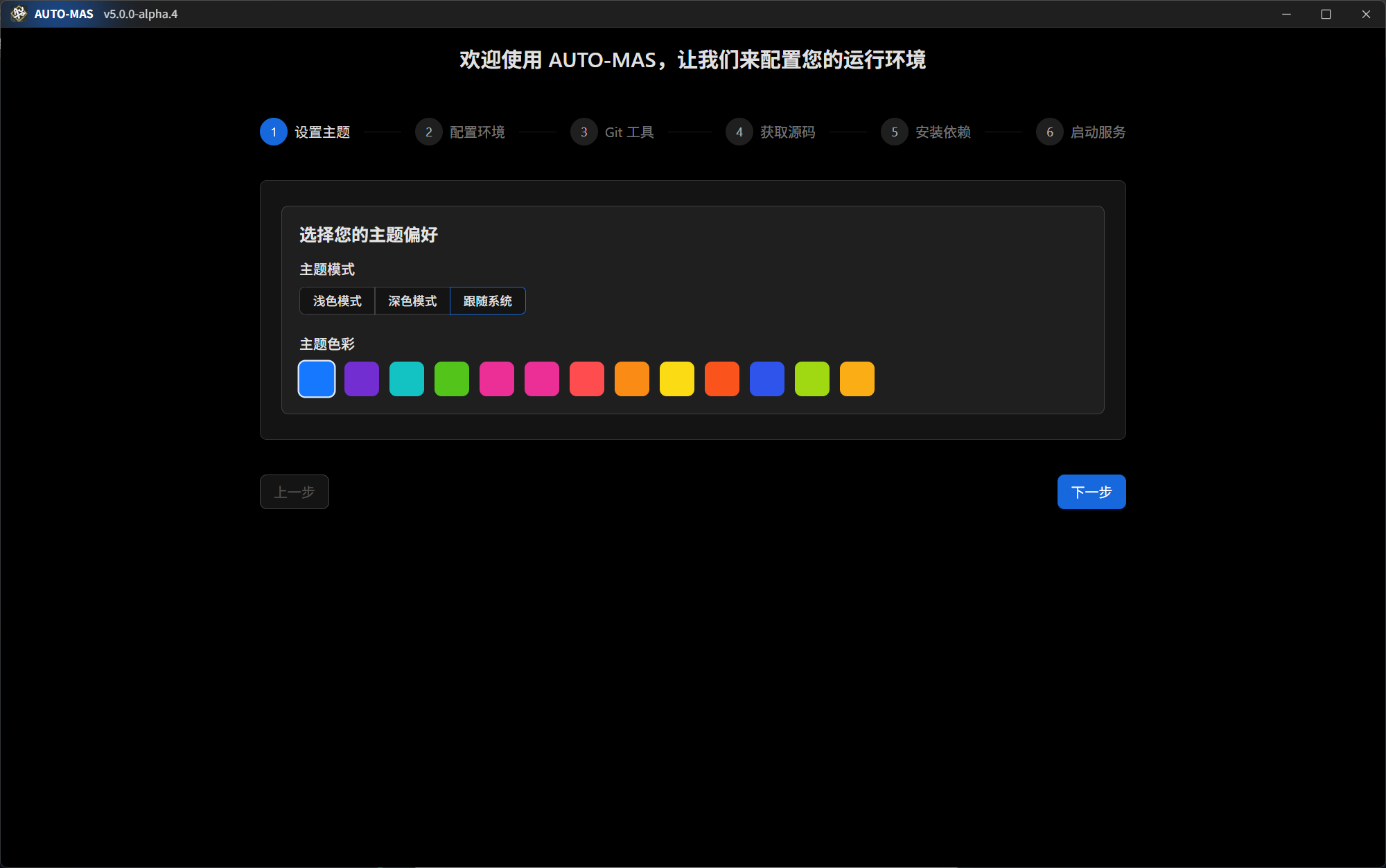Viewport: 1386px width, 868px height.
Task: Select the purple theme color swatch
Action: (361, 379)
